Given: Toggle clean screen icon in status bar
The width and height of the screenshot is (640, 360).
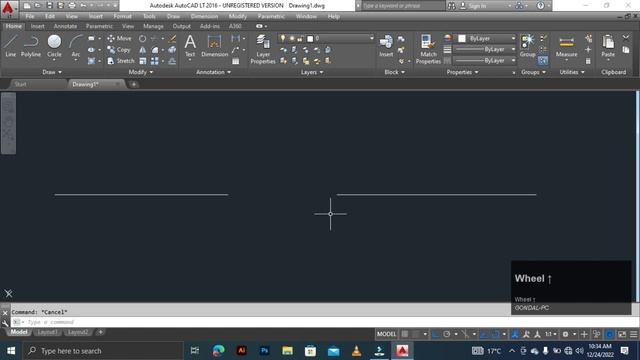Looking at the screenshot, I should 622,334.
